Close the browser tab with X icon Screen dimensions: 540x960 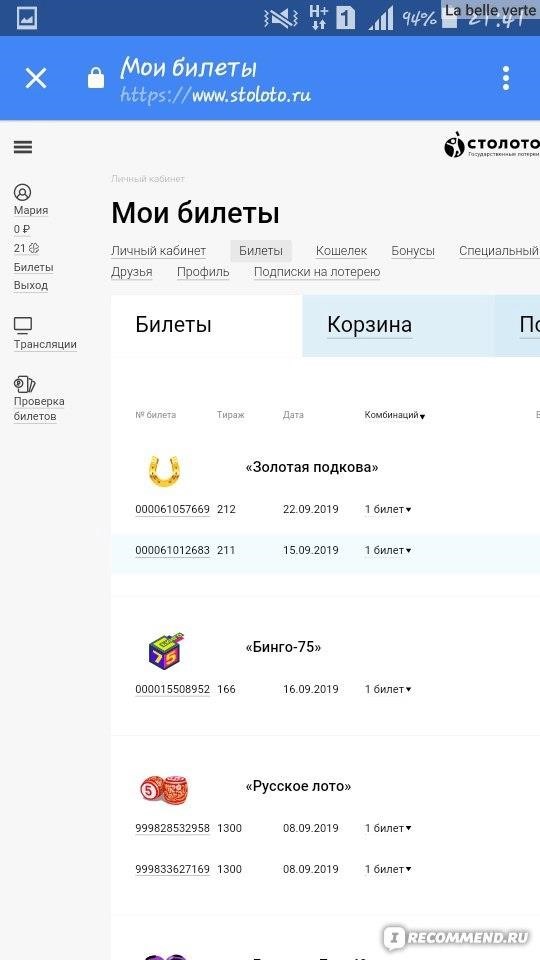36,78
